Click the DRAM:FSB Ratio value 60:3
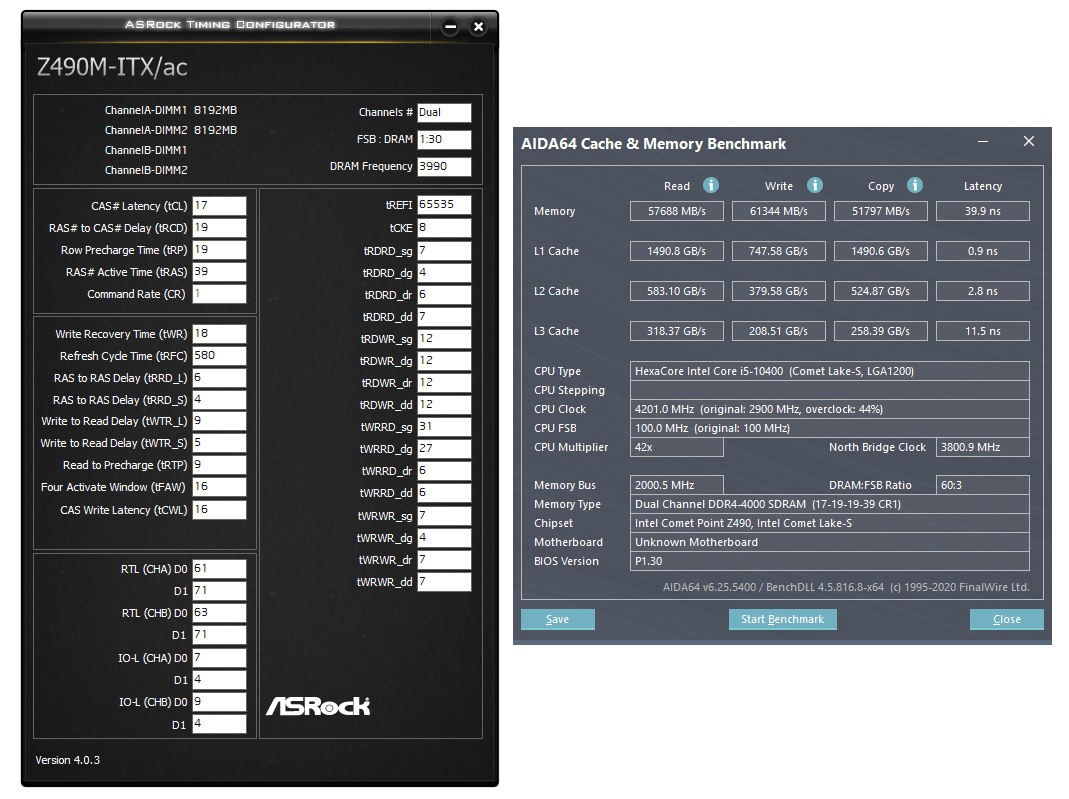1069x799 pixels. 982,485
